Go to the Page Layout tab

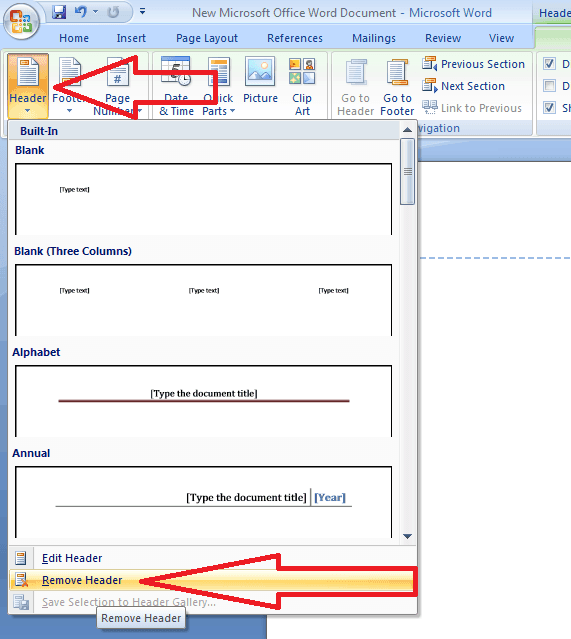tap(207, 38)
